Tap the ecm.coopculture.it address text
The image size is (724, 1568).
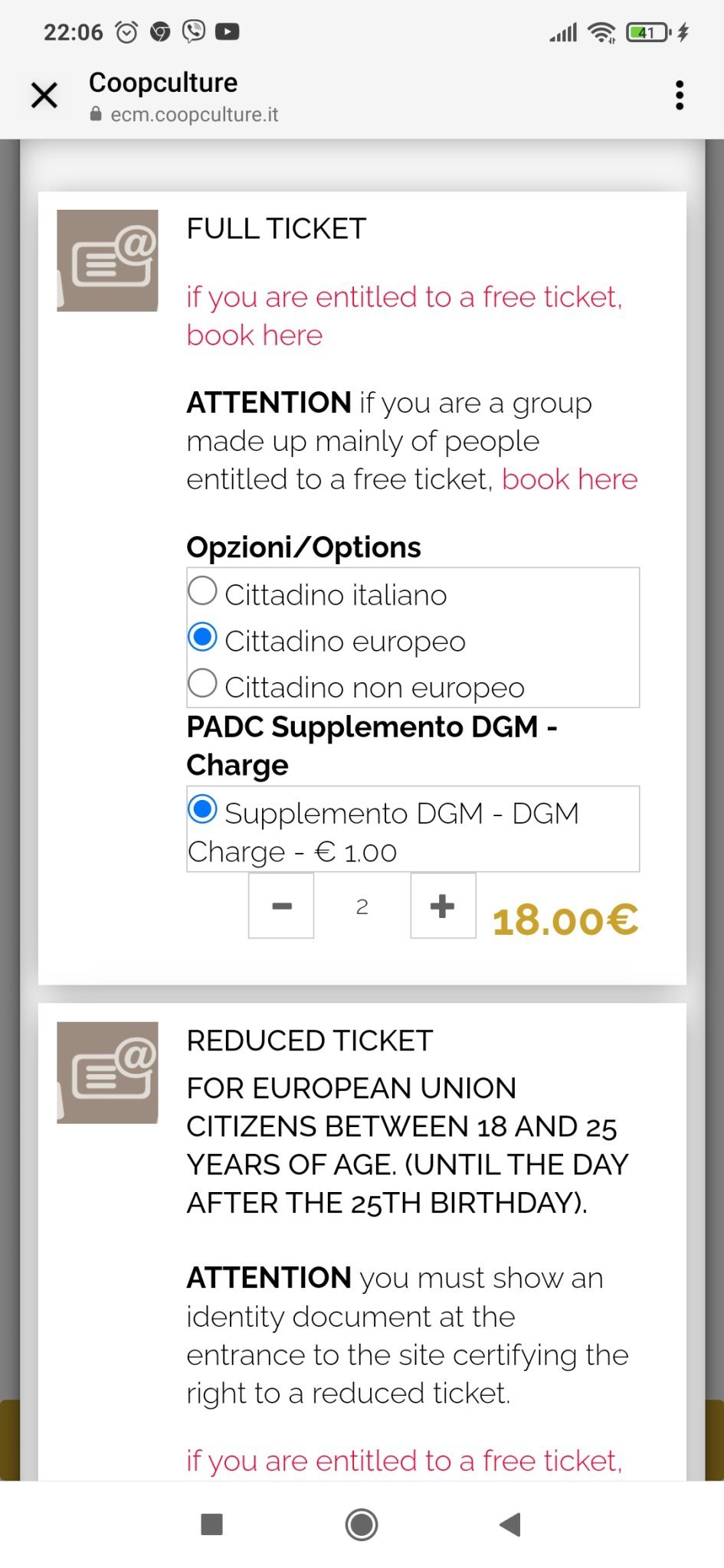click(194, 114)
